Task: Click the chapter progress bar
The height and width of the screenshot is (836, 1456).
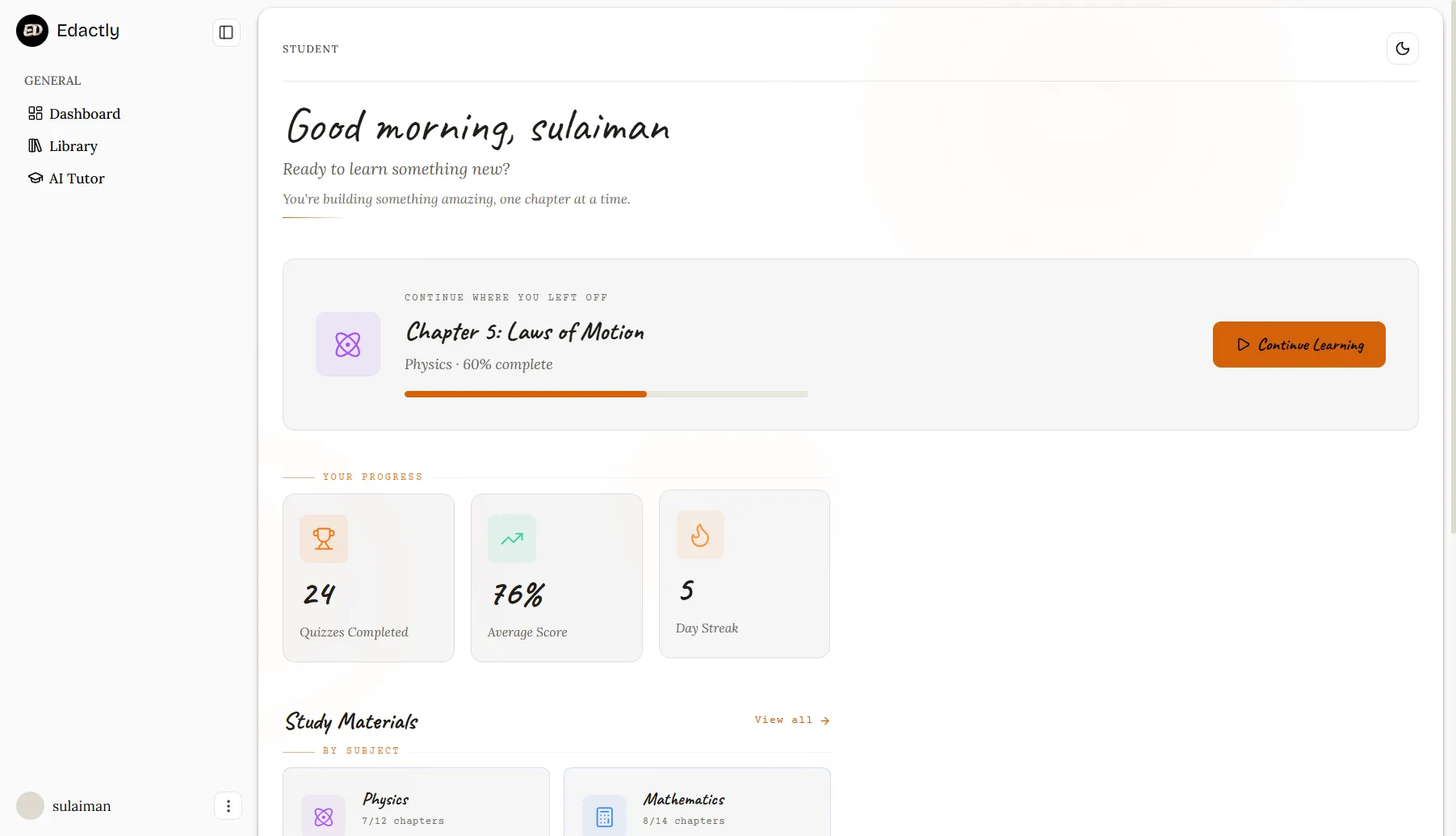Action: [606, 394]
